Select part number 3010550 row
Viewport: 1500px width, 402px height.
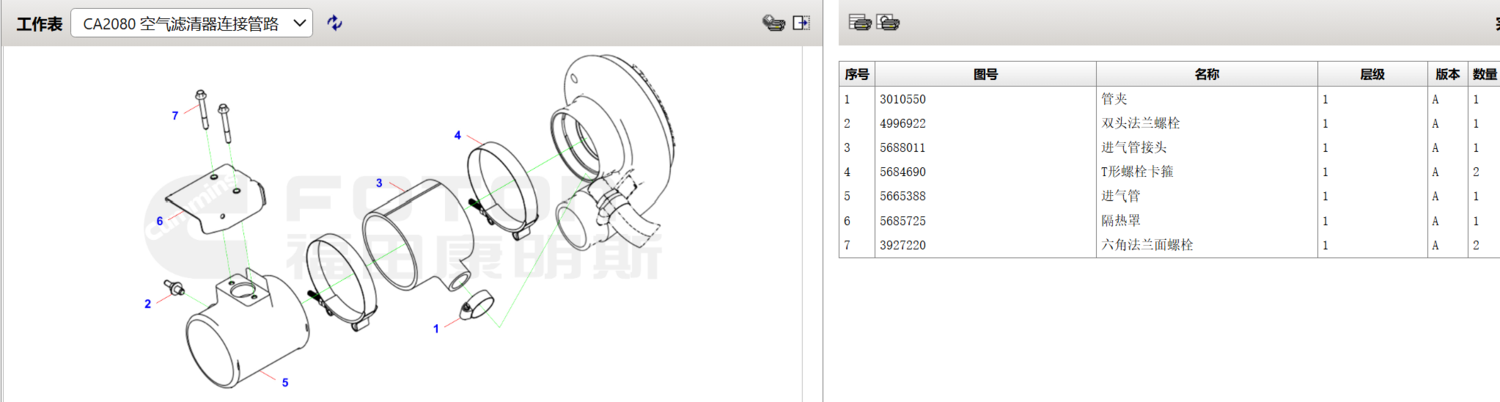tap(902, 100)
